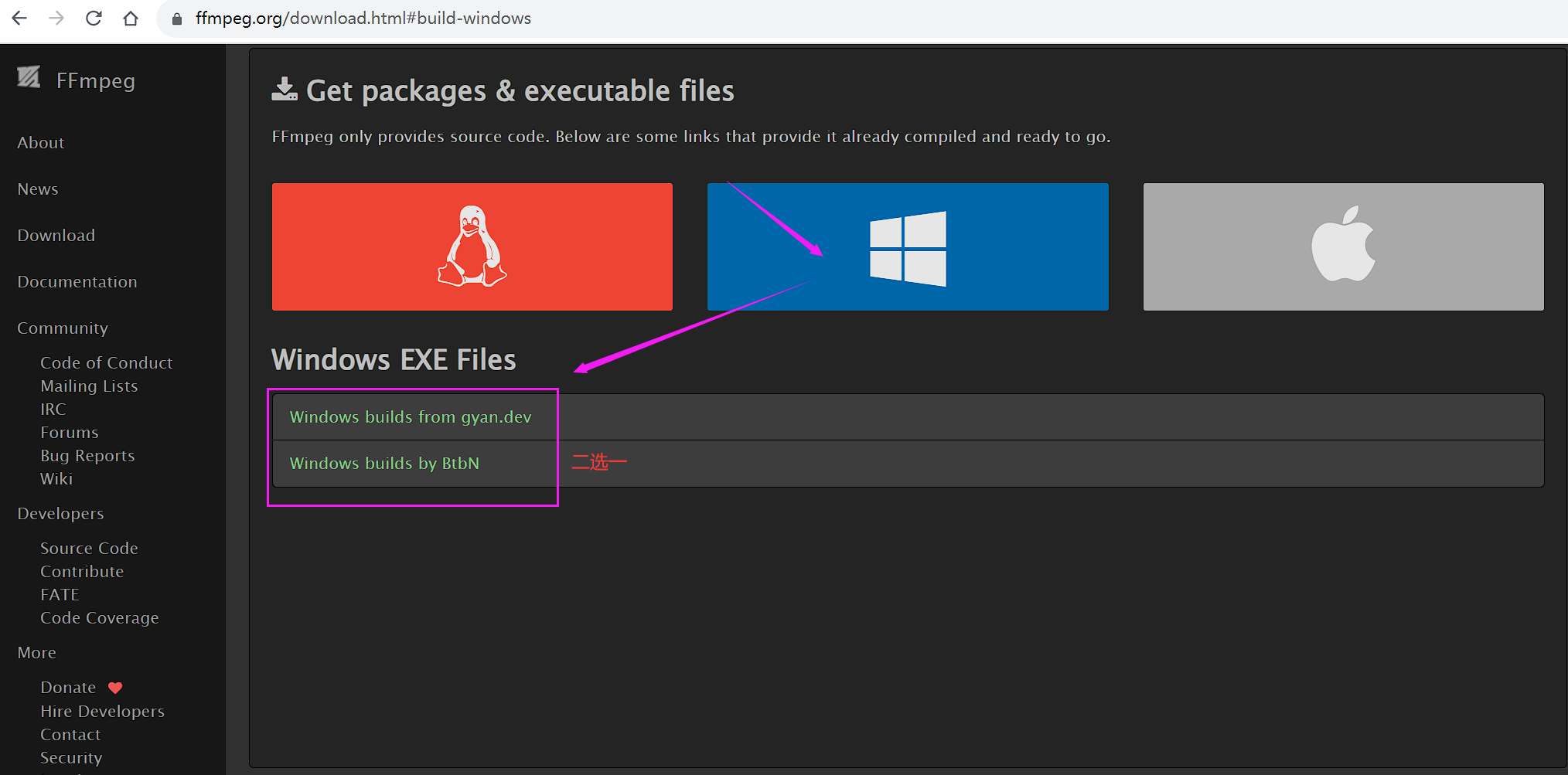Screen dimensions: 1568x775
Task: Click the 'Windows EXE Files' heading
Action: 394,360
